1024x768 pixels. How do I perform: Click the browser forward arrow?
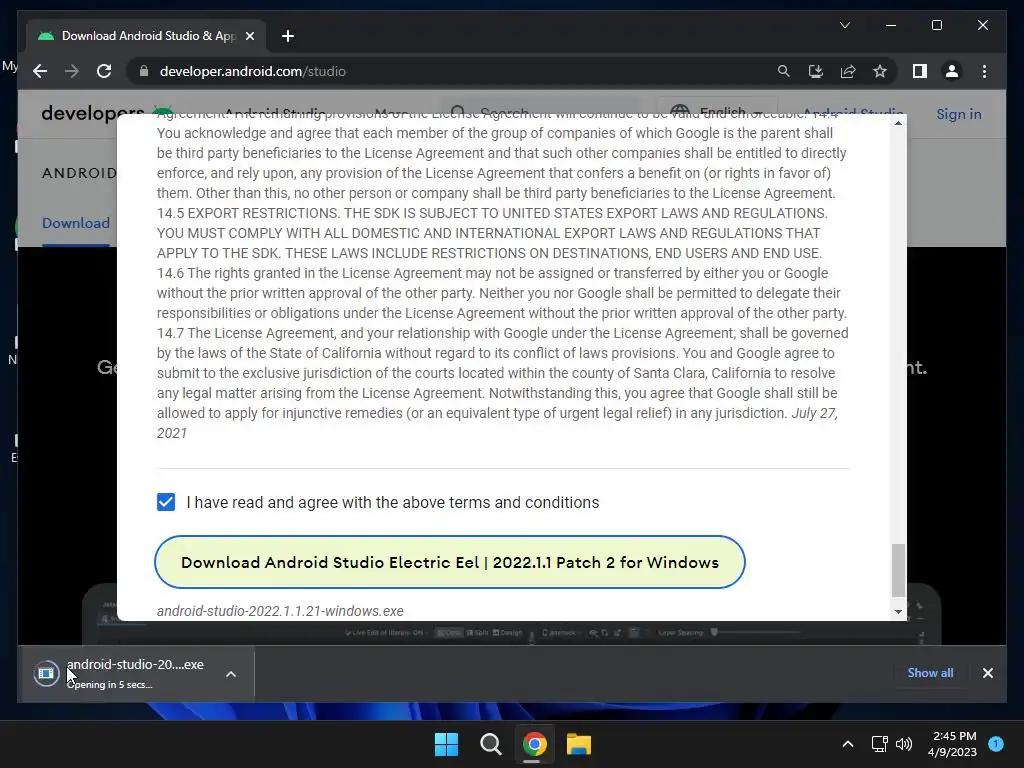(72, 71)
